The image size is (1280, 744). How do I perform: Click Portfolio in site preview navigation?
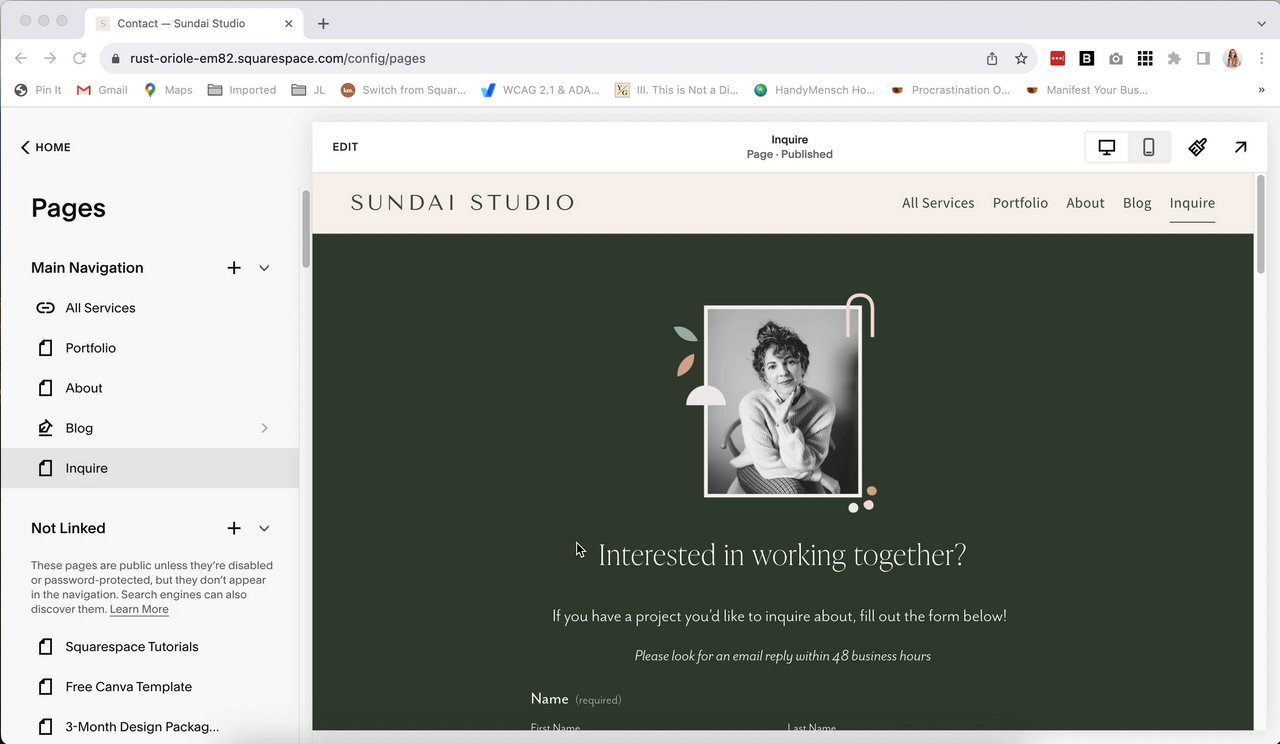1020,203
